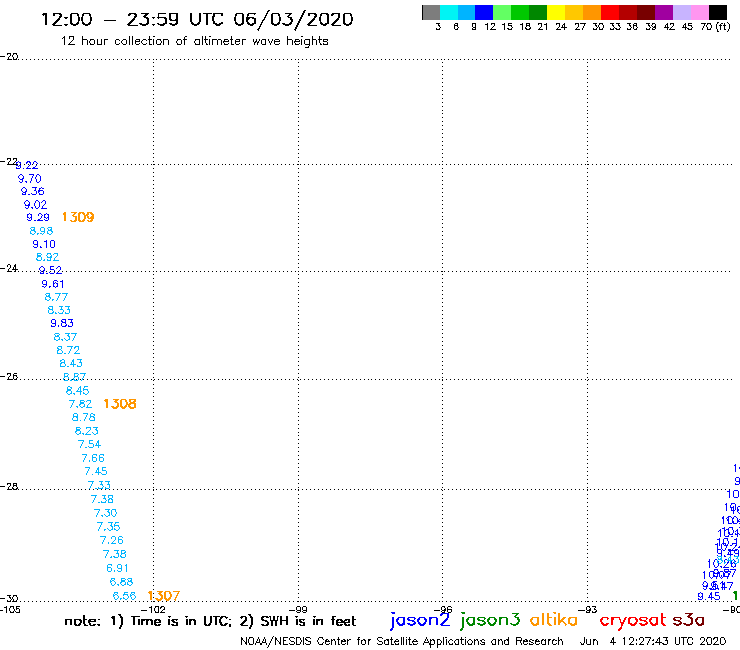Click the 8.77 wave height value
The image size is (740, 650).
[56, 297]
